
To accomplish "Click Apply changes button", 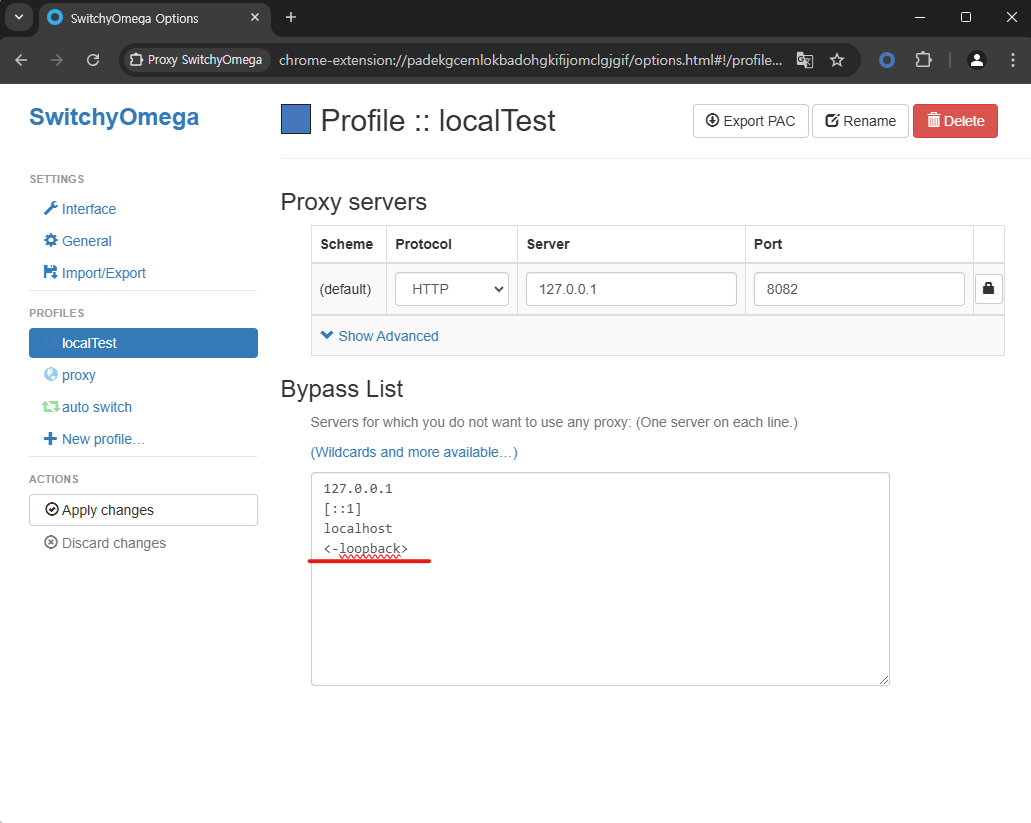I will tap(143, 510).
